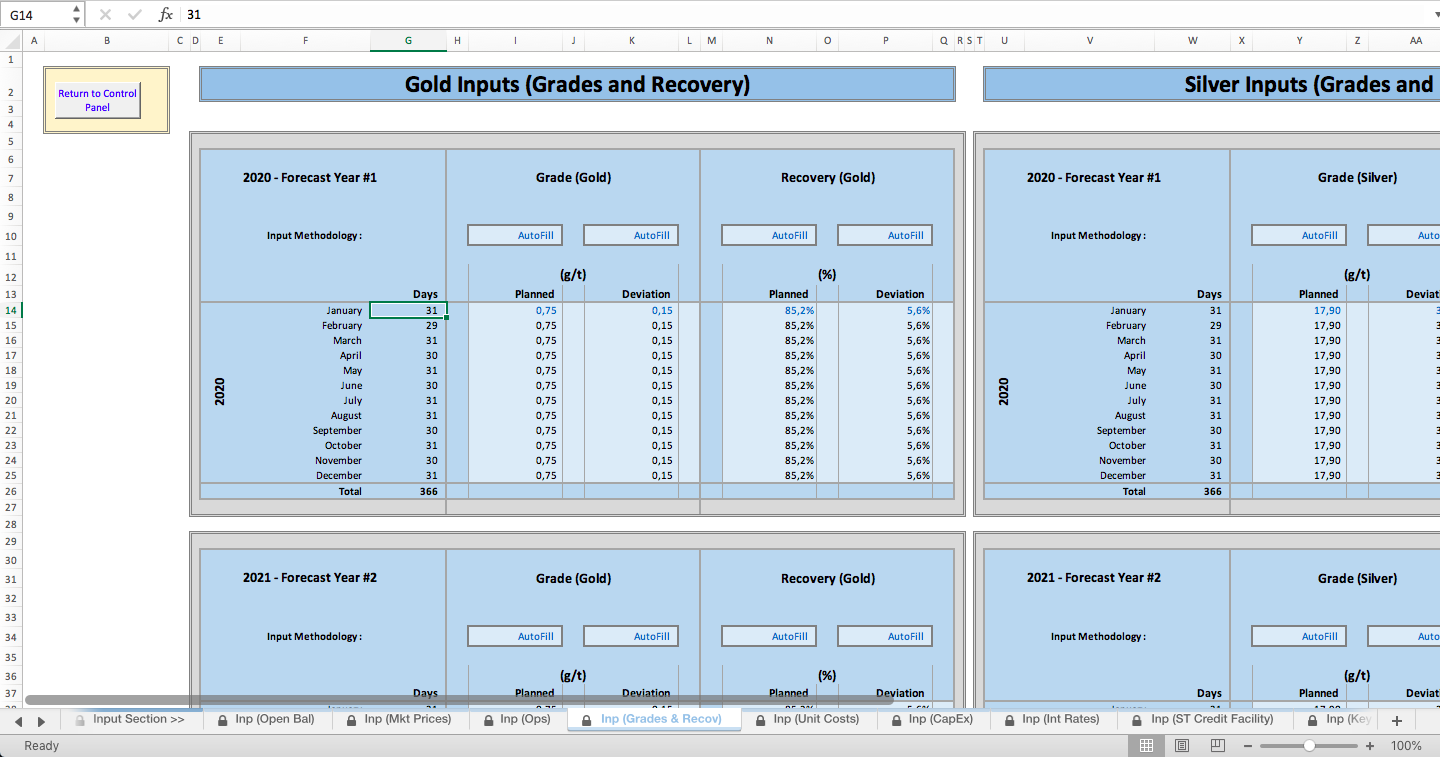Image resolution: width=1440 pixels, height=757 pixels.
Task: Click the Gold table February days cell 29
Action: [408, 325]
